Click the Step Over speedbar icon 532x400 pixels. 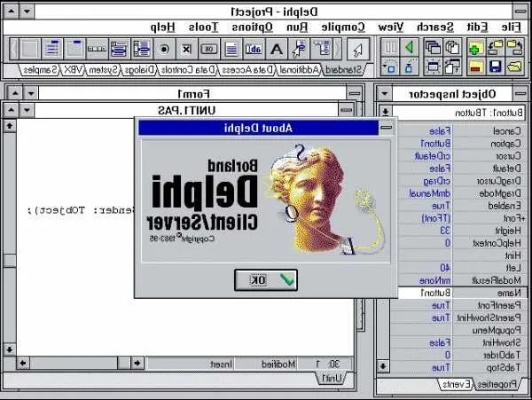point(390,66)
